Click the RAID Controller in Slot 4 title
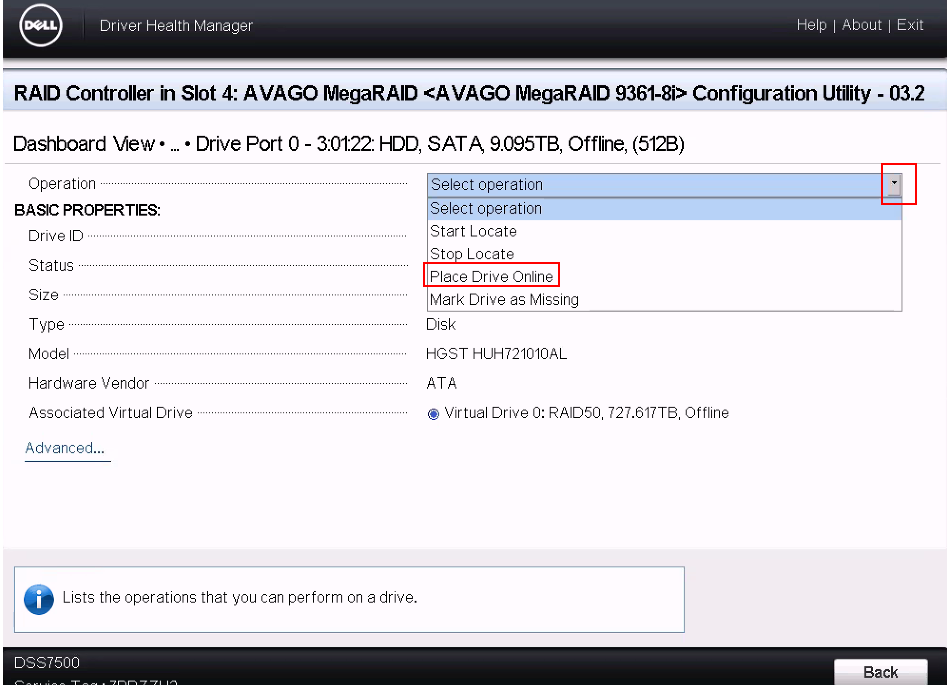 [x=468, y=94]
